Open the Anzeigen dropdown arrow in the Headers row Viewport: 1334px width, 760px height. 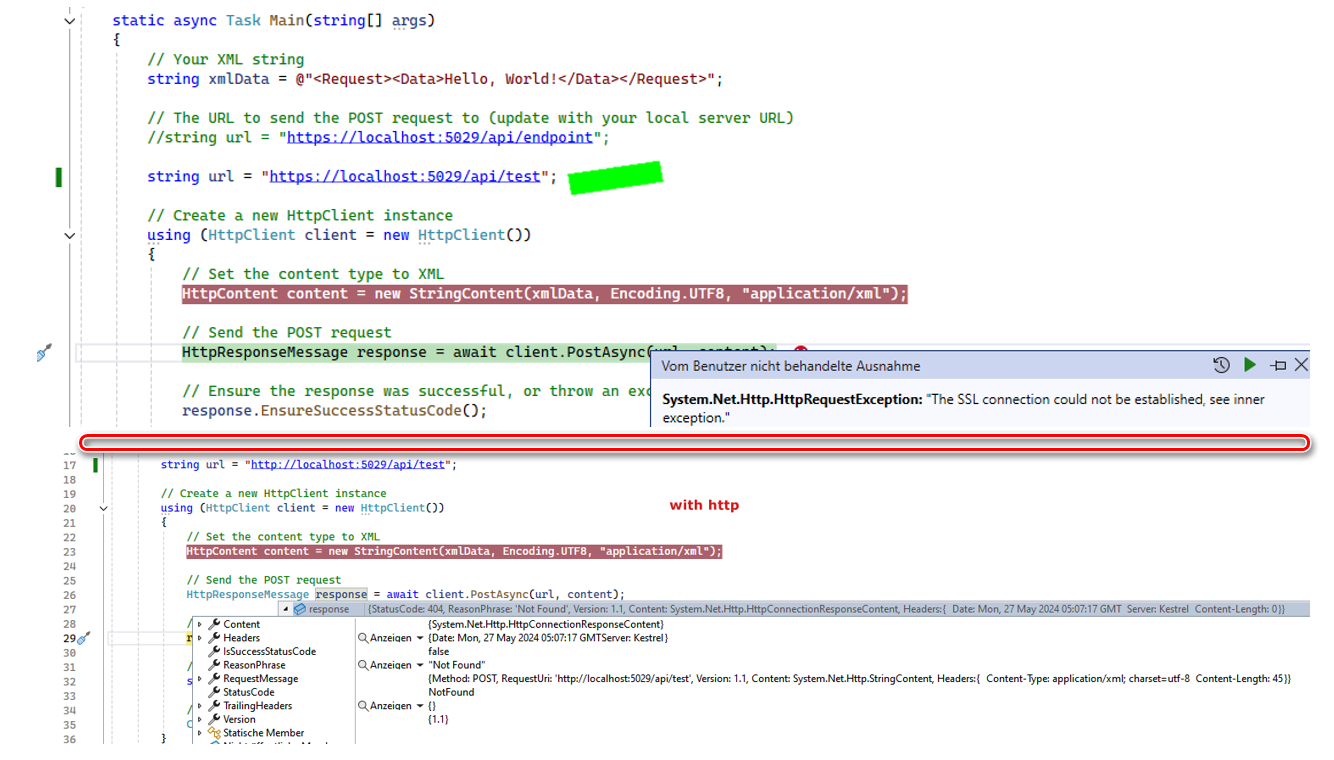pyautogui.click(x=420, y=637)
